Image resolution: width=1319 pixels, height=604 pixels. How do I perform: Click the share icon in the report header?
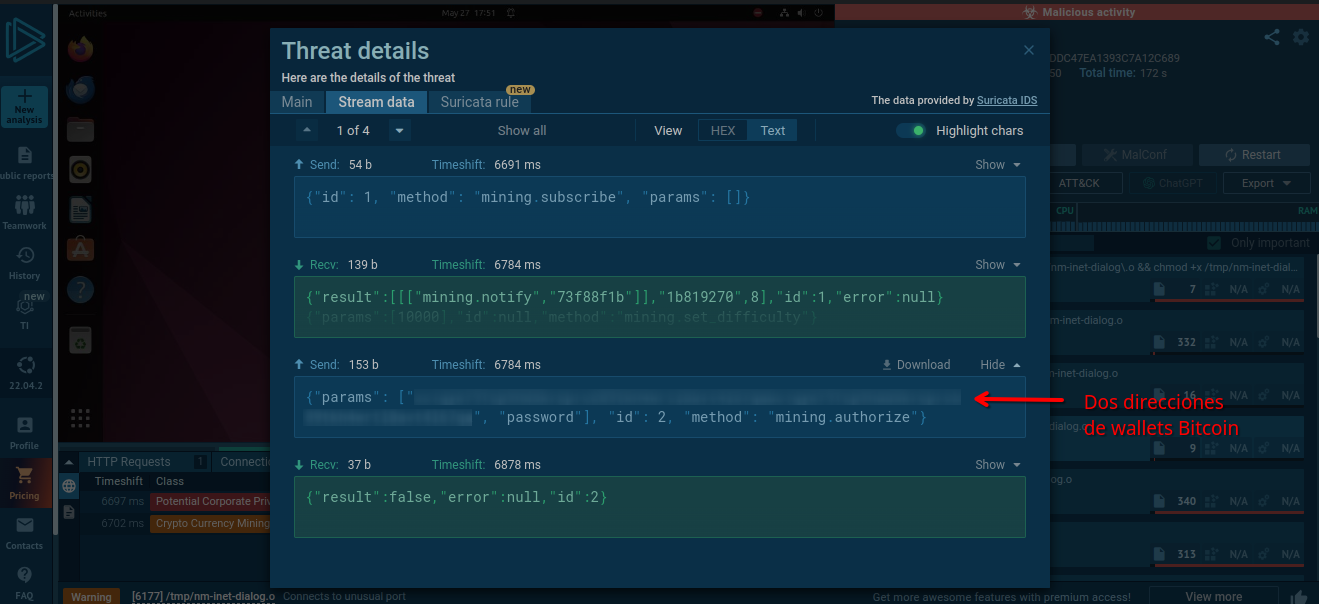tap(1271, 37)
